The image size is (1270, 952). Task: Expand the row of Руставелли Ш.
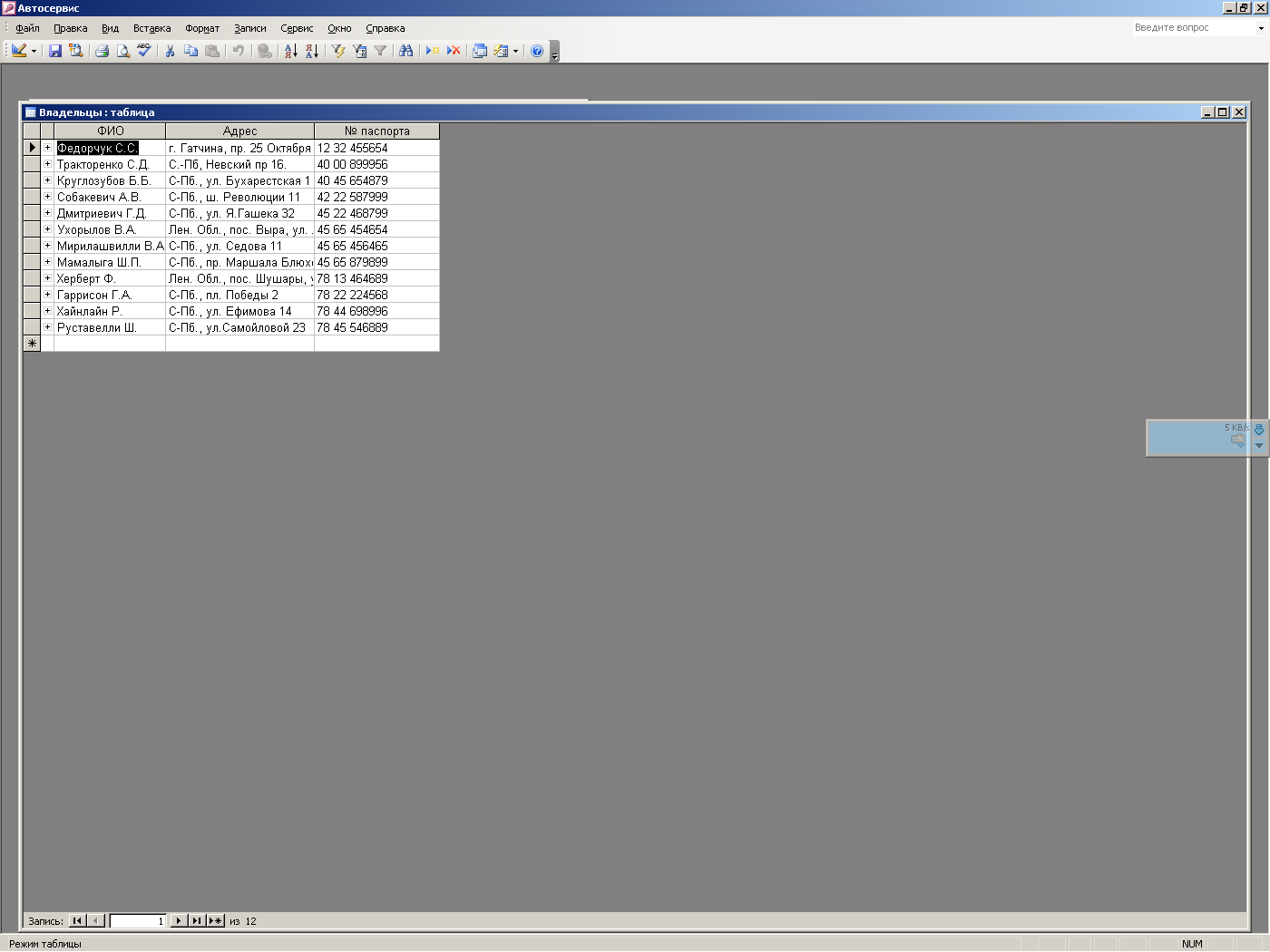tap(47, 327)
